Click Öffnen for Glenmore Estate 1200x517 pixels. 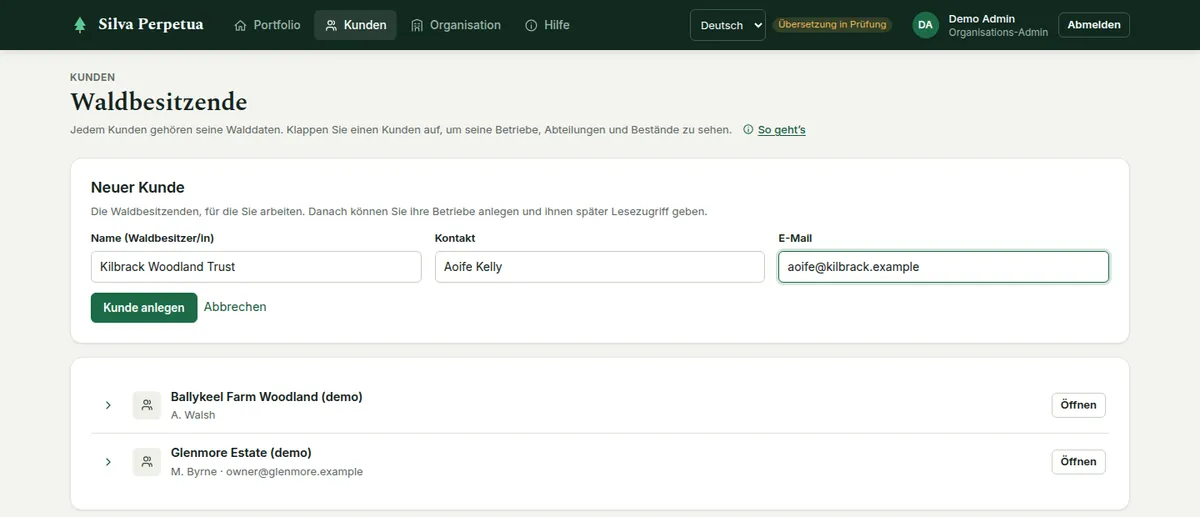[x=1078, y=461]
